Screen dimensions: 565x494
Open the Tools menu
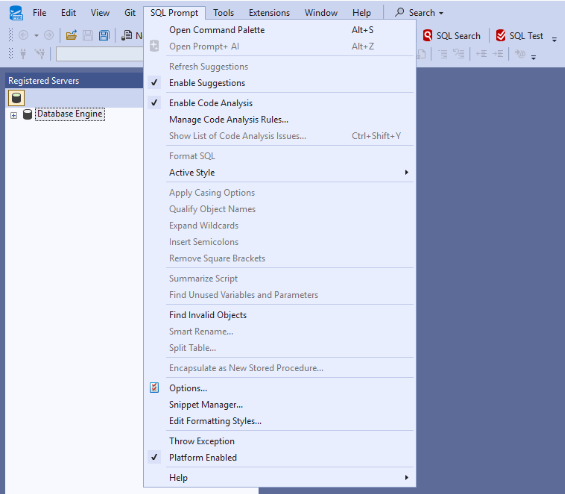point(223,13)
